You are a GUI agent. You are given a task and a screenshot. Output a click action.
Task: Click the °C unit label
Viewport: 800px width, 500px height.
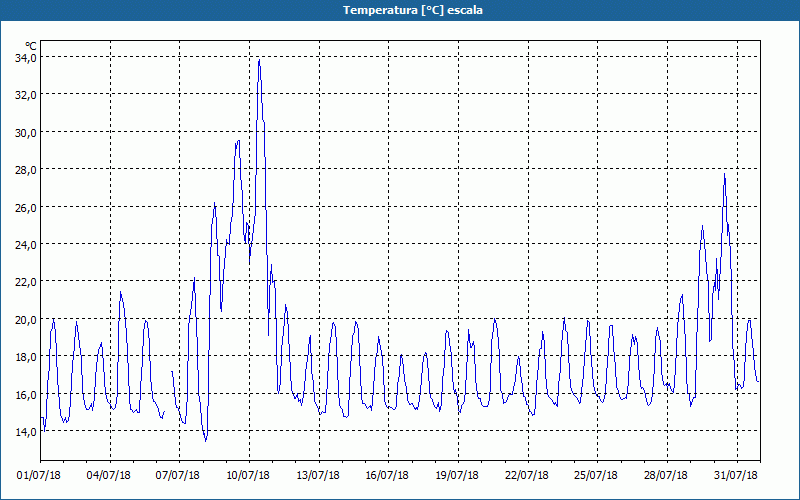(31, 46)
